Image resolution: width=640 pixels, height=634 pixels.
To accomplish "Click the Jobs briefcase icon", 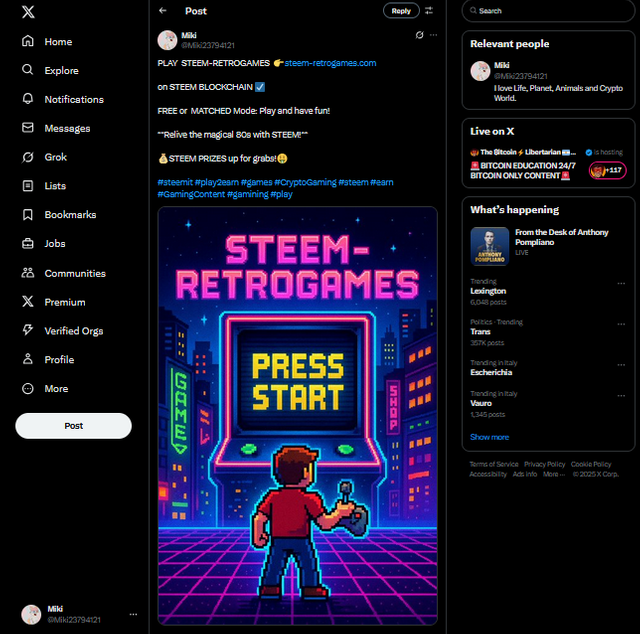I will (x=28, y=244).
